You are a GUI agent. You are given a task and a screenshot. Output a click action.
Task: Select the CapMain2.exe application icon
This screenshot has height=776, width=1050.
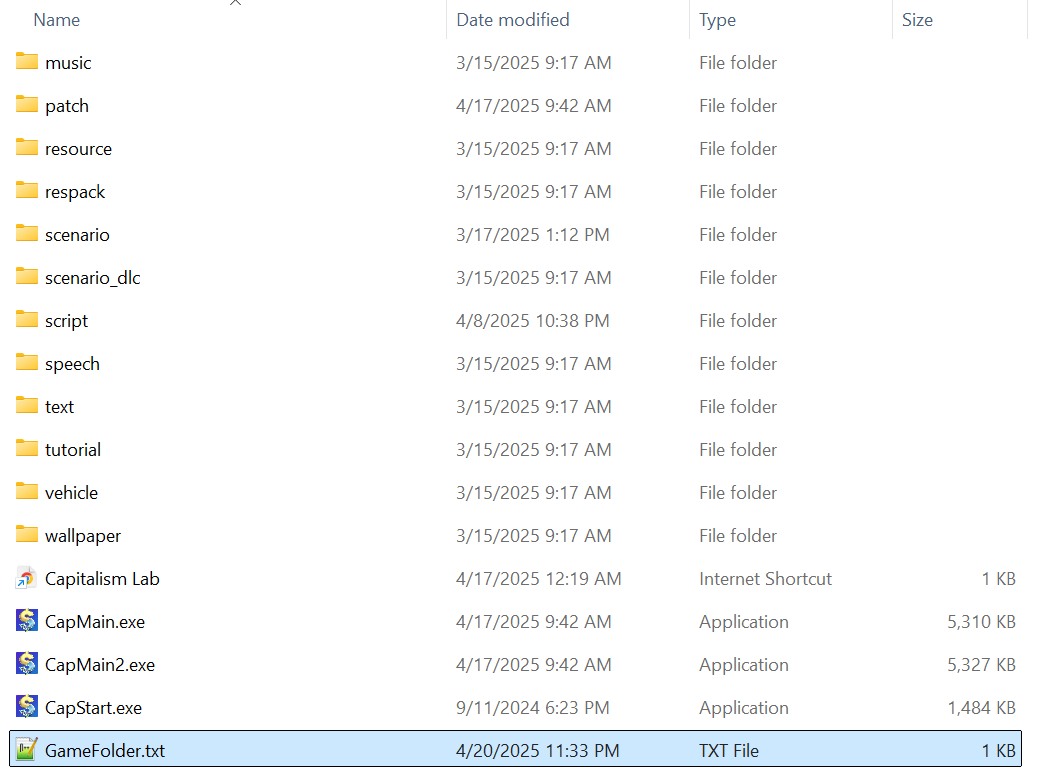(x=27, y=664)
